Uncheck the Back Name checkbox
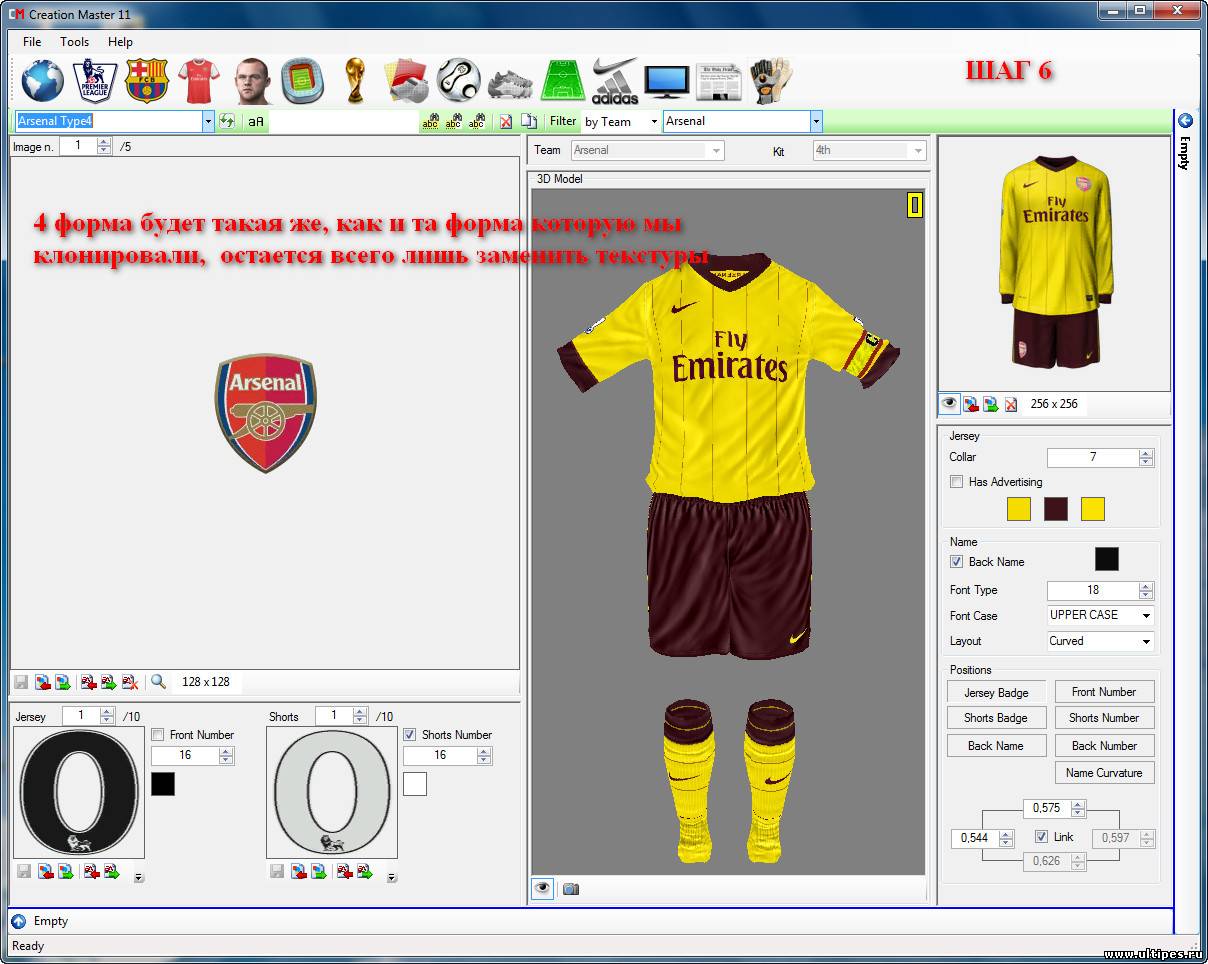This screenshot has height=964, width=1208. tap(957, 562)
